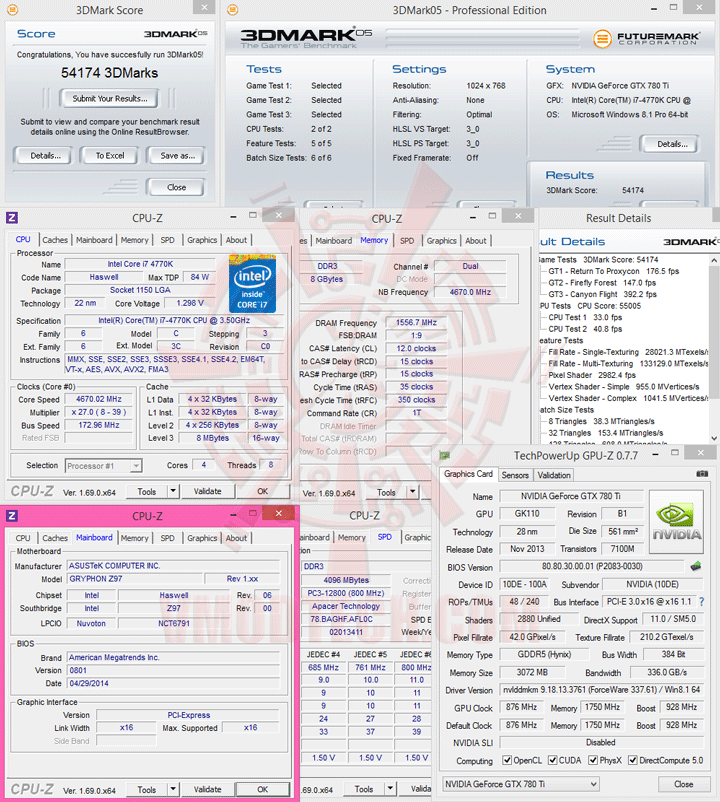Screen dimensions: 720x802
Task: Click the NVIDIA logo in GPU-Z
Action: click(676, 522)
